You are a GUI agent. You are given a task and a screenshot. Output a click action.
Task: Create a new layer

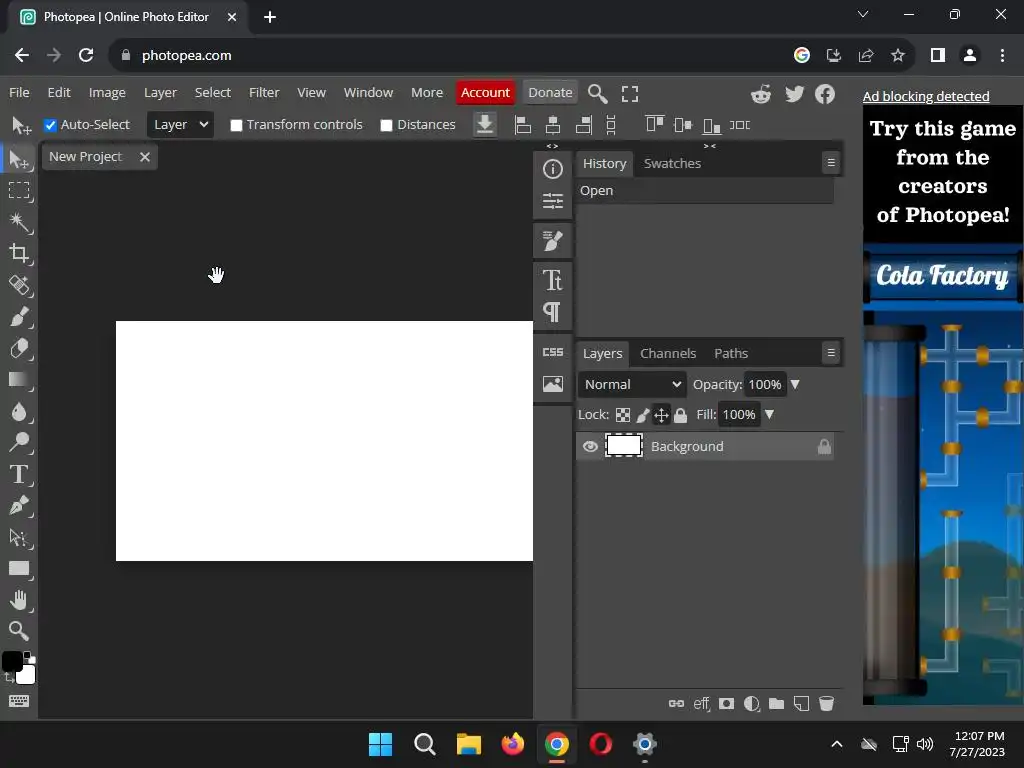click(x=801, y=703)
